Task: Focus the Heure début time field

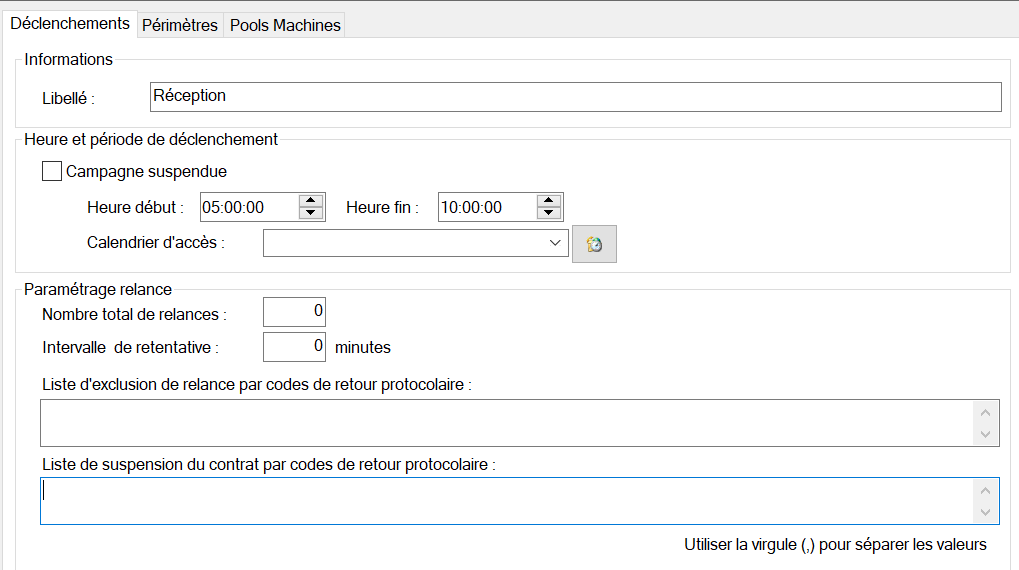Action: pos(248,208)
